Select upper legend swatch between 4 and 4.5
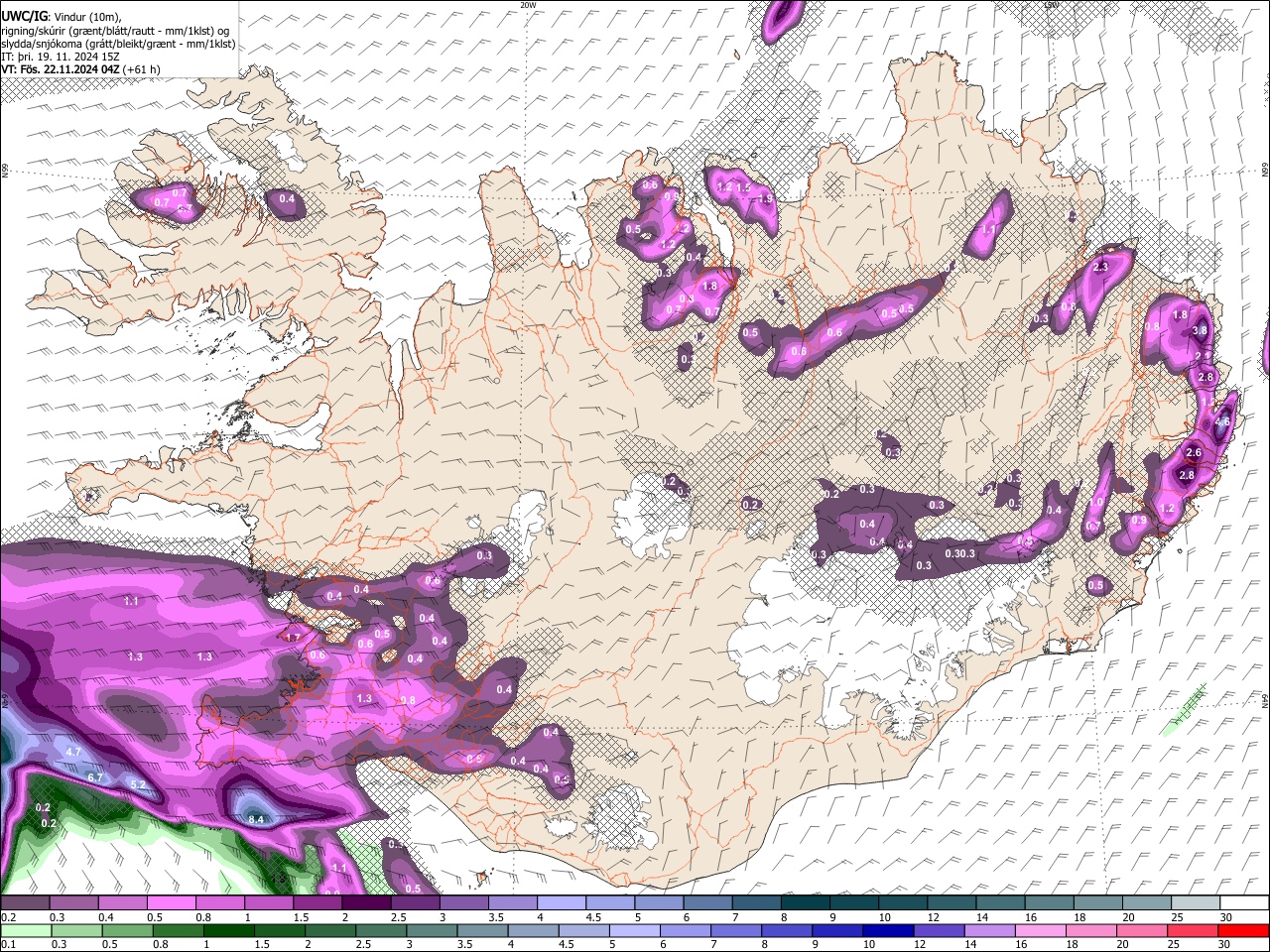 pos(562,903)
